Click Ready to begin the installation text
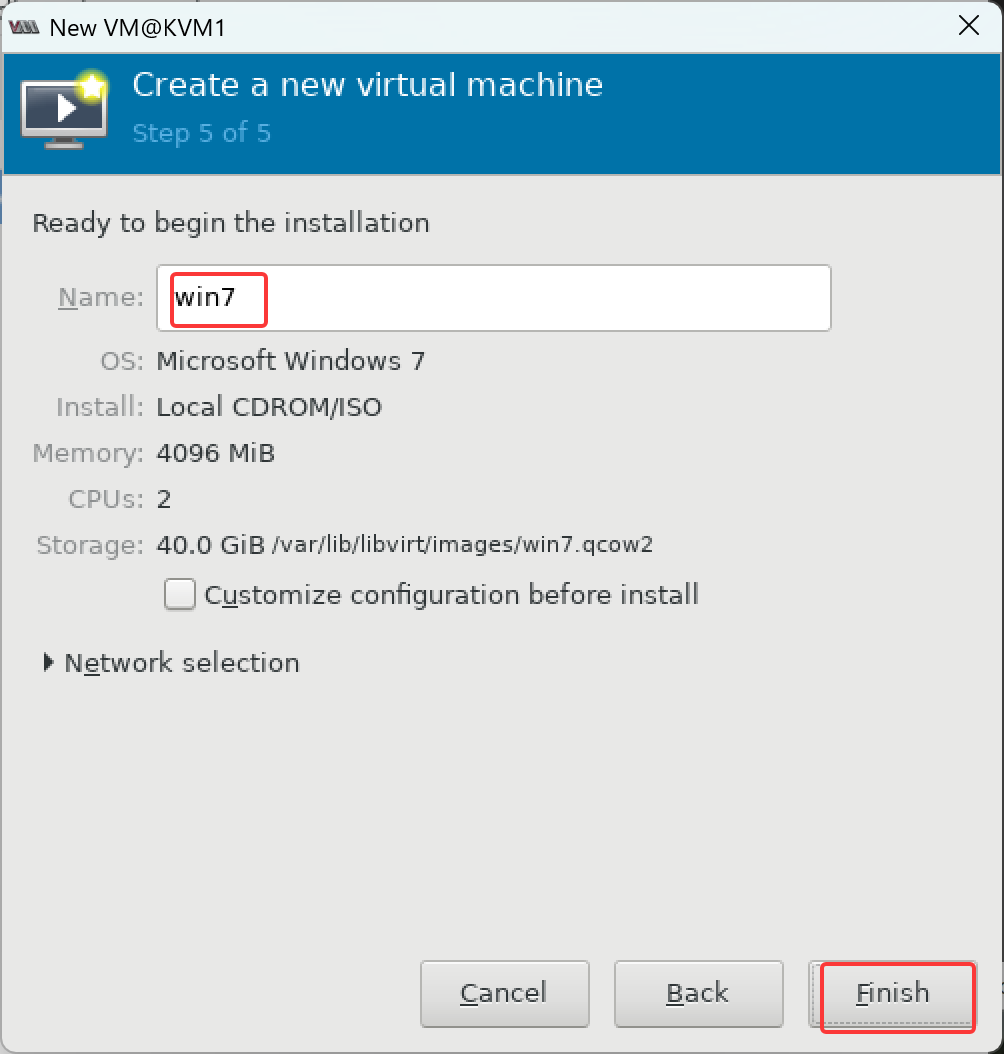This screenshot has width=1004, height=1054. coord(231,223)
